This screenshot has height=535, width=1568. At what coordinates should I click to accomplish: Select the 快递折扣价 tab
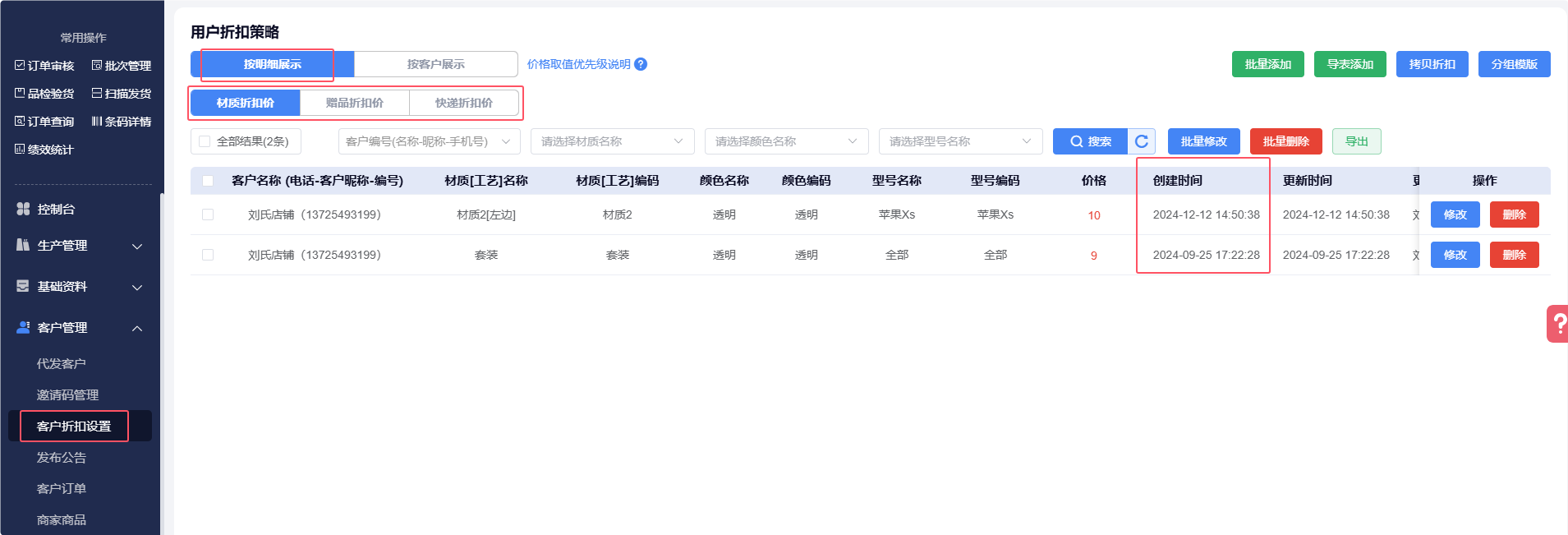pyautogui.click(x=464, y=103)
